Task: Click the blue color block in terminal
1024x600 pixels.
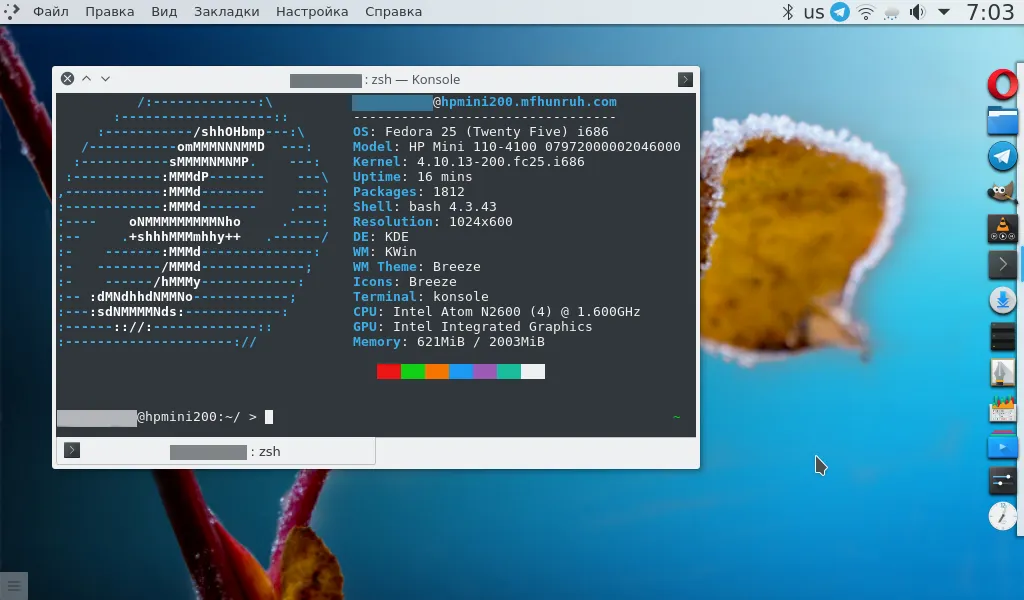Action: 461,371
